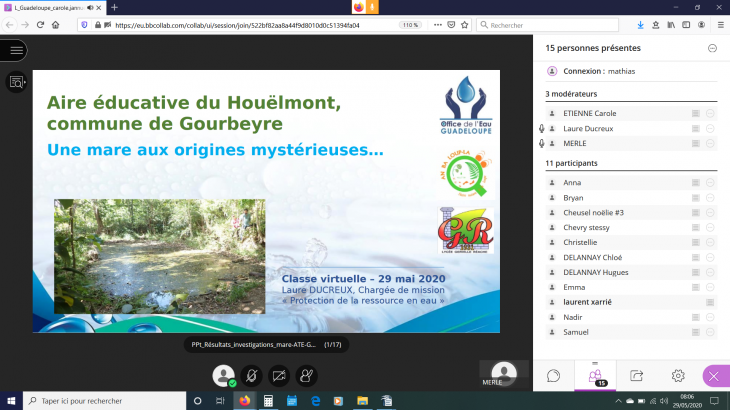Select participant Cheusel noëlie #3

(594, 212)
